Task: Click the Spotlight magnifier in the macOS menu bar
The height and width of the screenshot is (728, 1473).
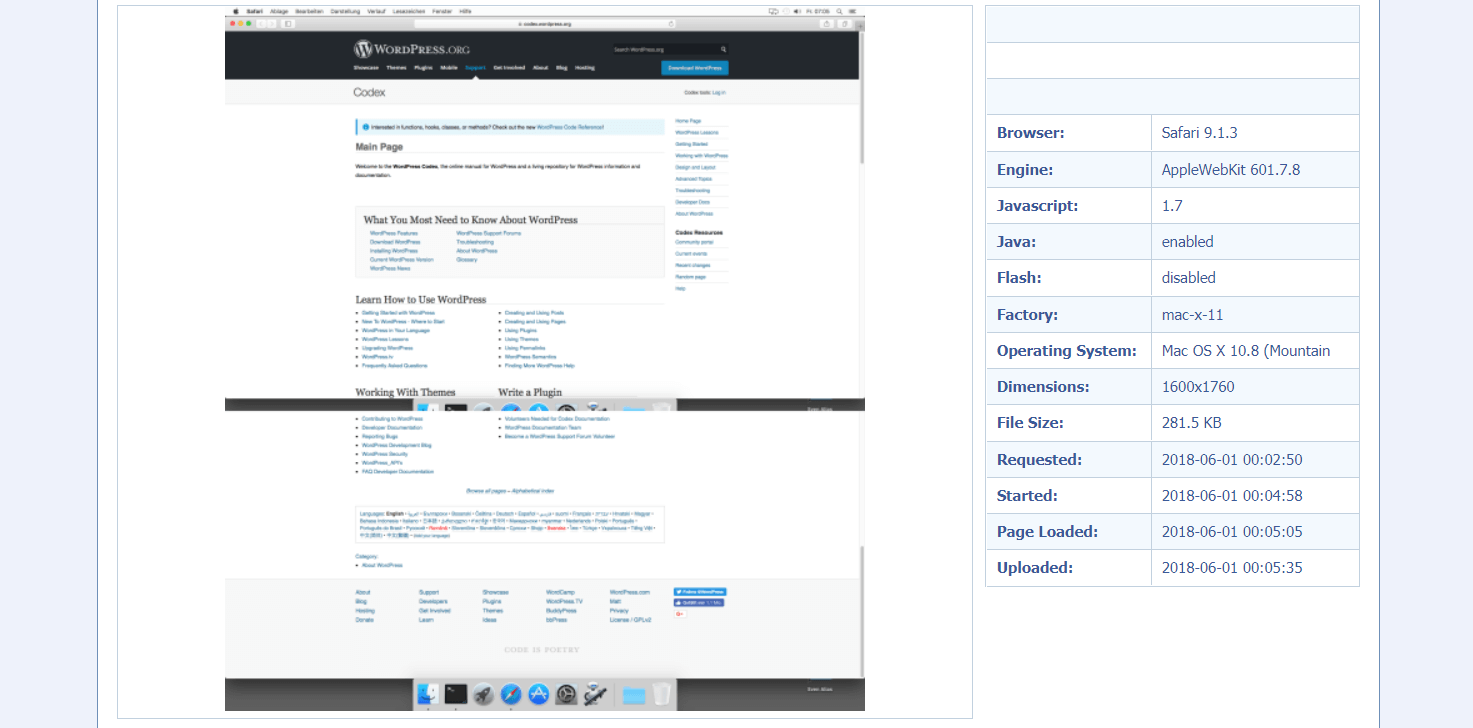Action: click(x=839, y=11)
